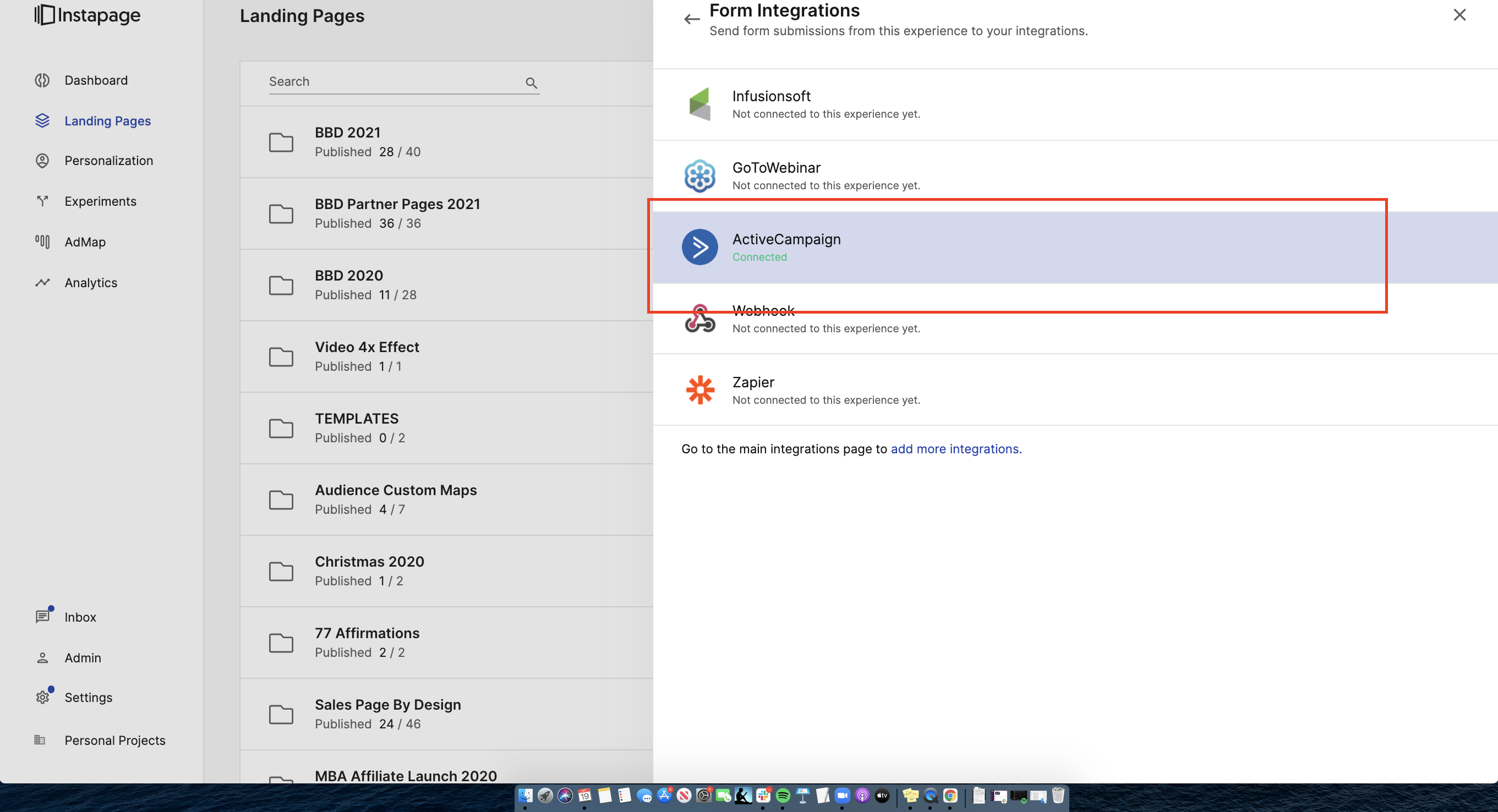Click the AdMap icon in the sidebar
The height and width of the screenshot is (812, 1498).
click(42, 241)
